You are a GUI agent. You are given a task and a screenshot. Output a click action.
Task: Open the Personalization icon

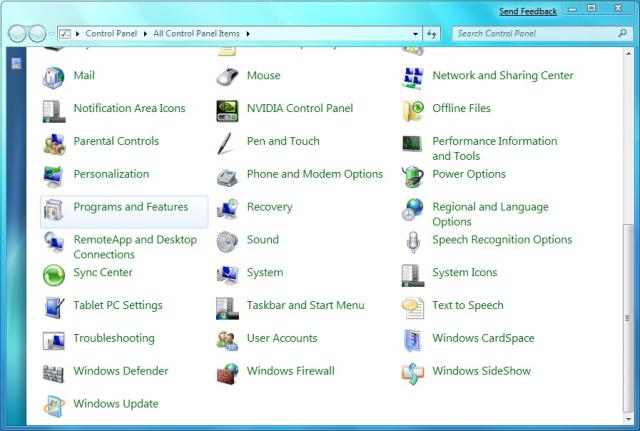tap(53, 176)
